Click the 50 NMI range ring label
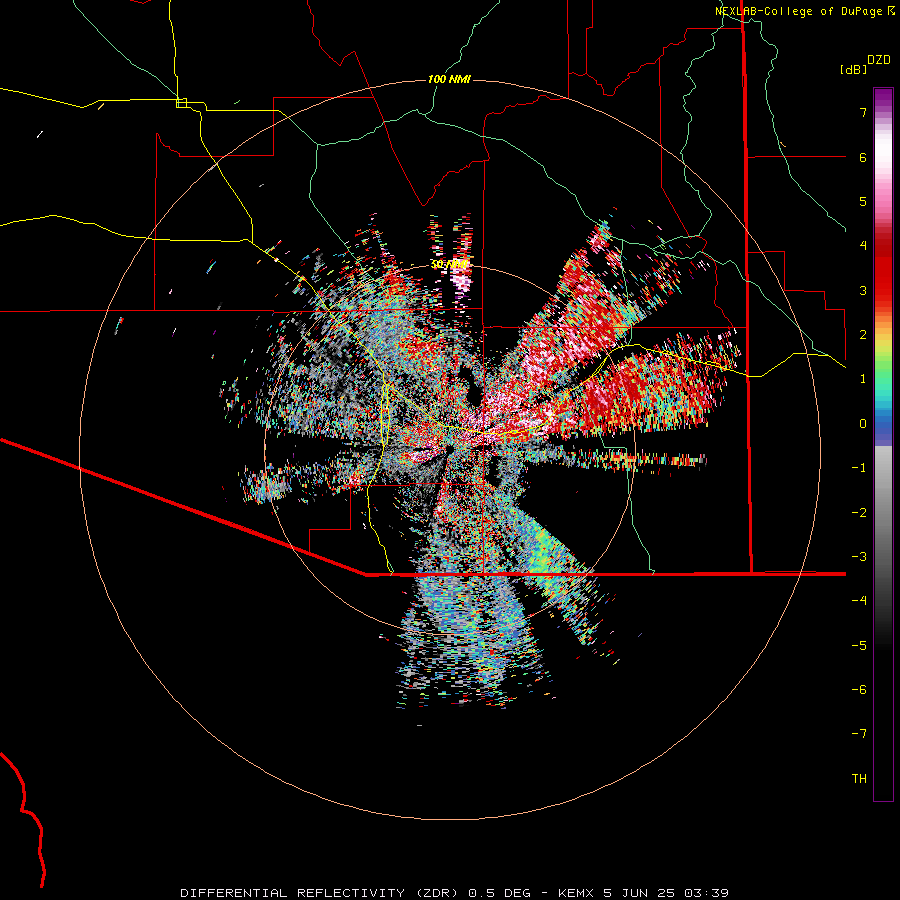This screenshot has height=900, width=900. [x=449, y=265]
